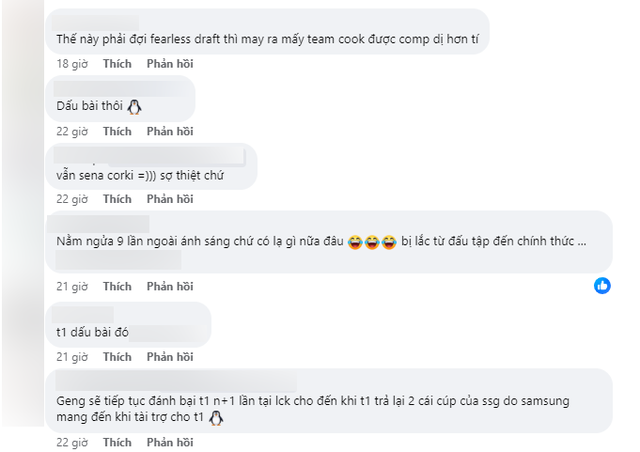640x452 pixels.
Task: Reply to the 'vẫn sena corki' comment
Action: [x=168, y=198]
